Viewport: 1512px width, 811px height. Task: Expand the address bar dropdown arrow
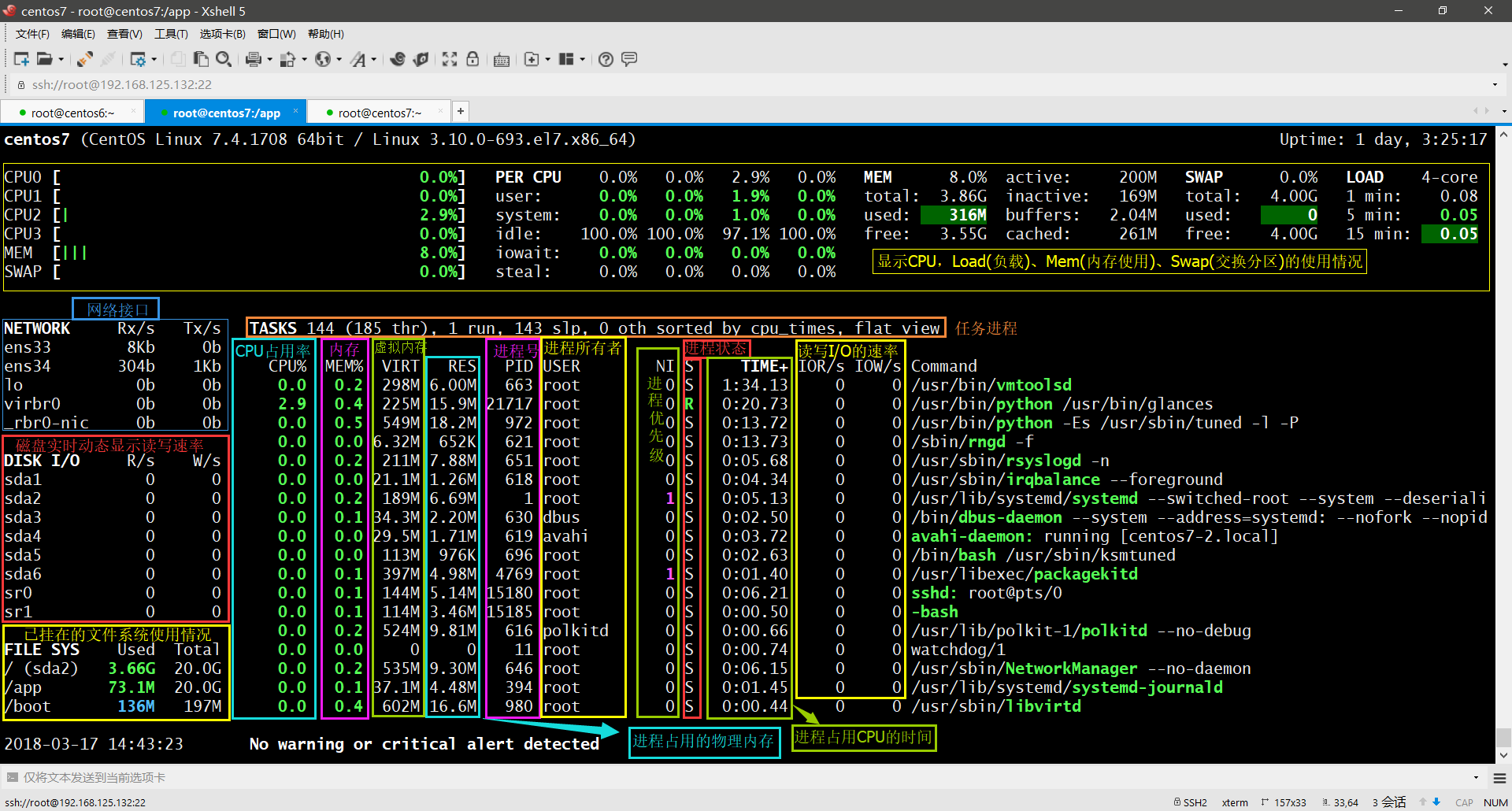(1495, 84)
